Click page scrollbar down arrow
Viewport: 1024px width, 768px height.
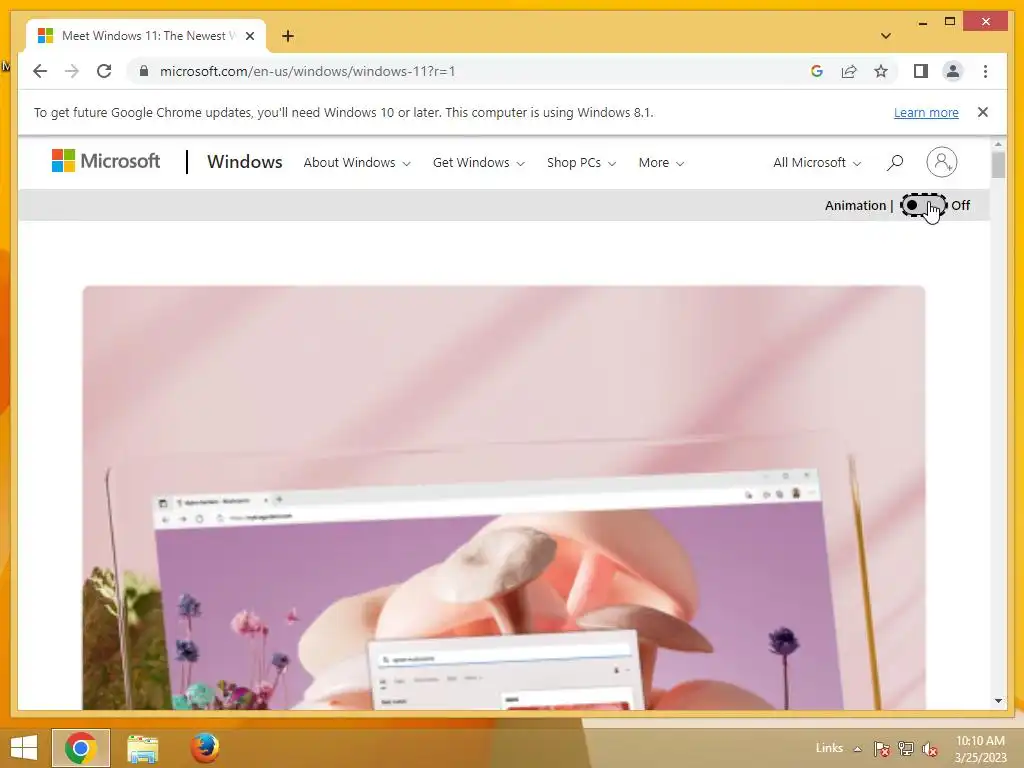[998, 701]
